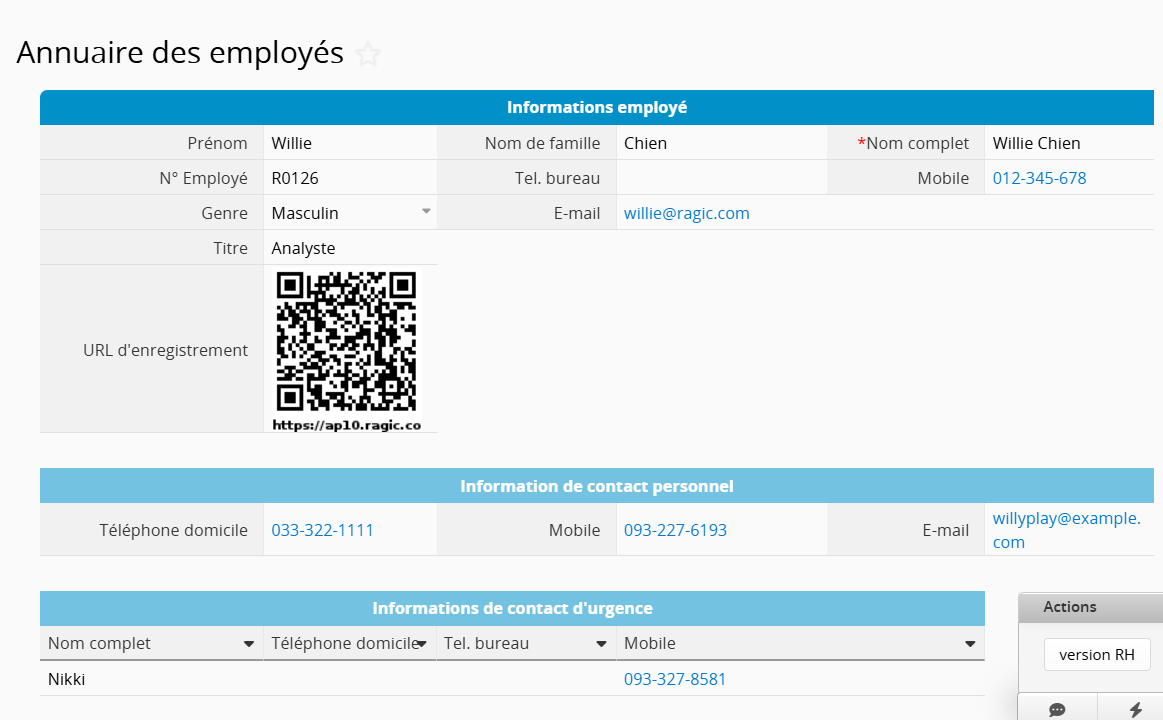This screenshot has height=720, width=1163.
Task: Expand the emergency contact Mobile column arrow
Action: (969, 644)
